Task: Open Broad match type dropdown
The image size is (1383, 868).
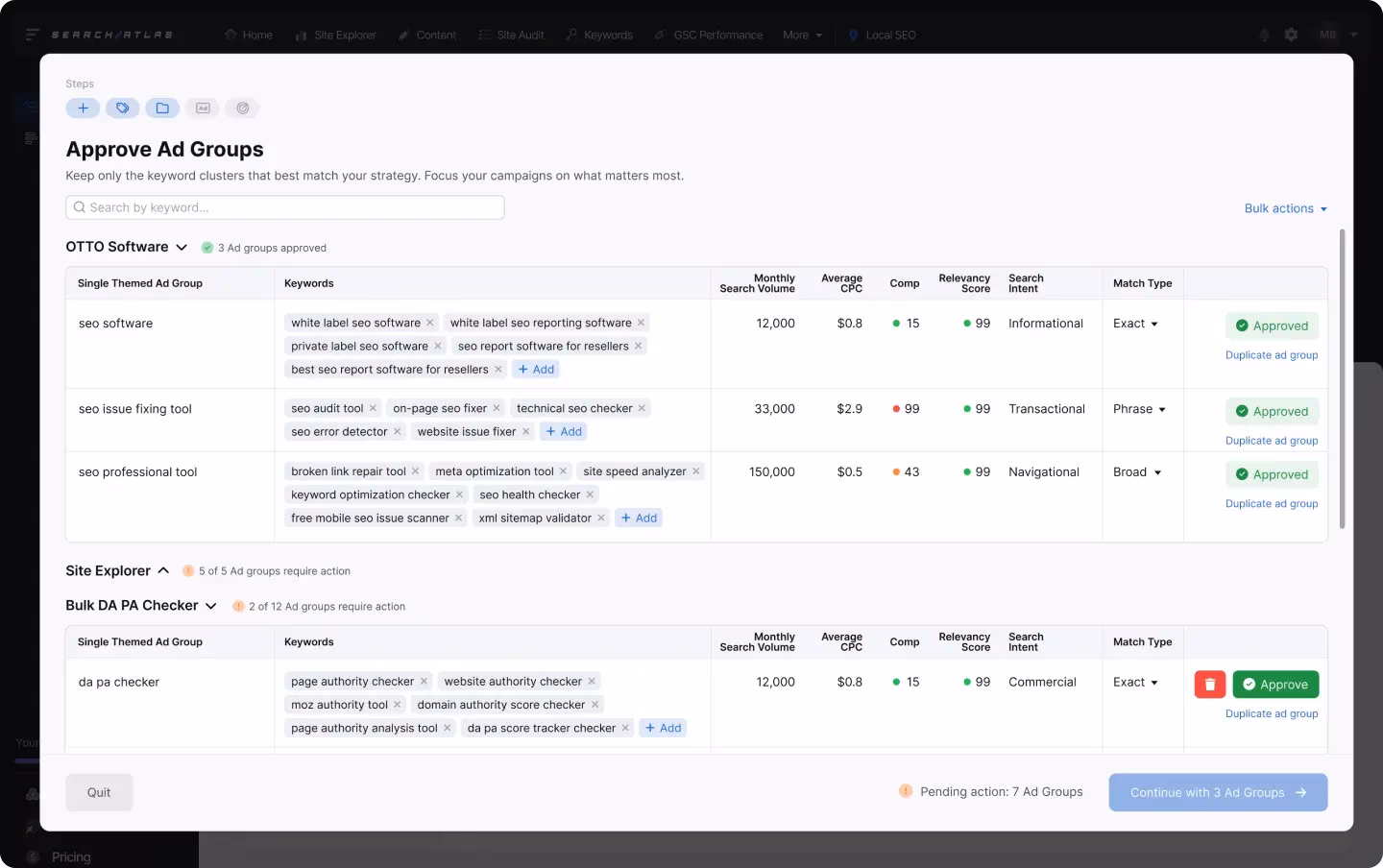Action: click(x=1137, y=472)
